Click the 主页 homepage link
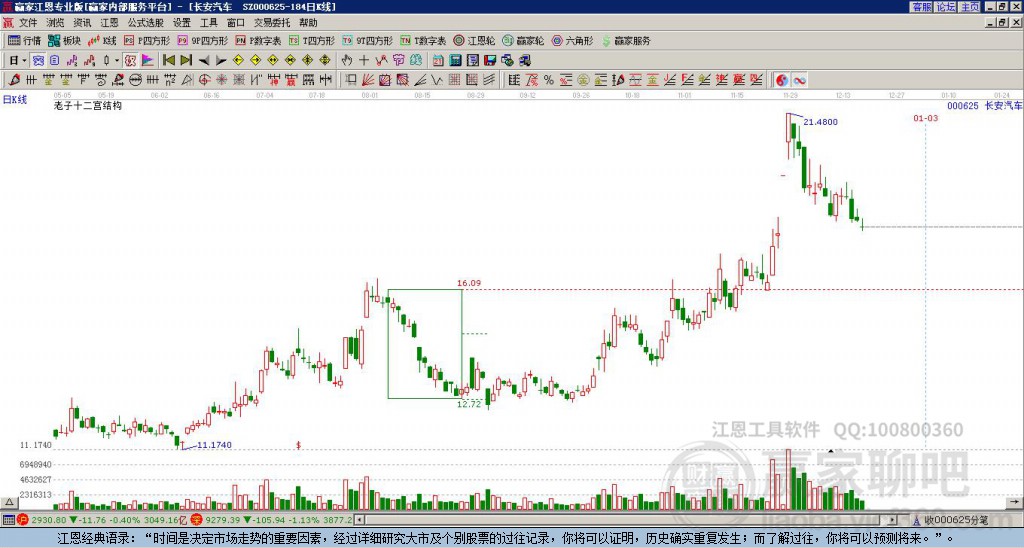 pos(970,7)
